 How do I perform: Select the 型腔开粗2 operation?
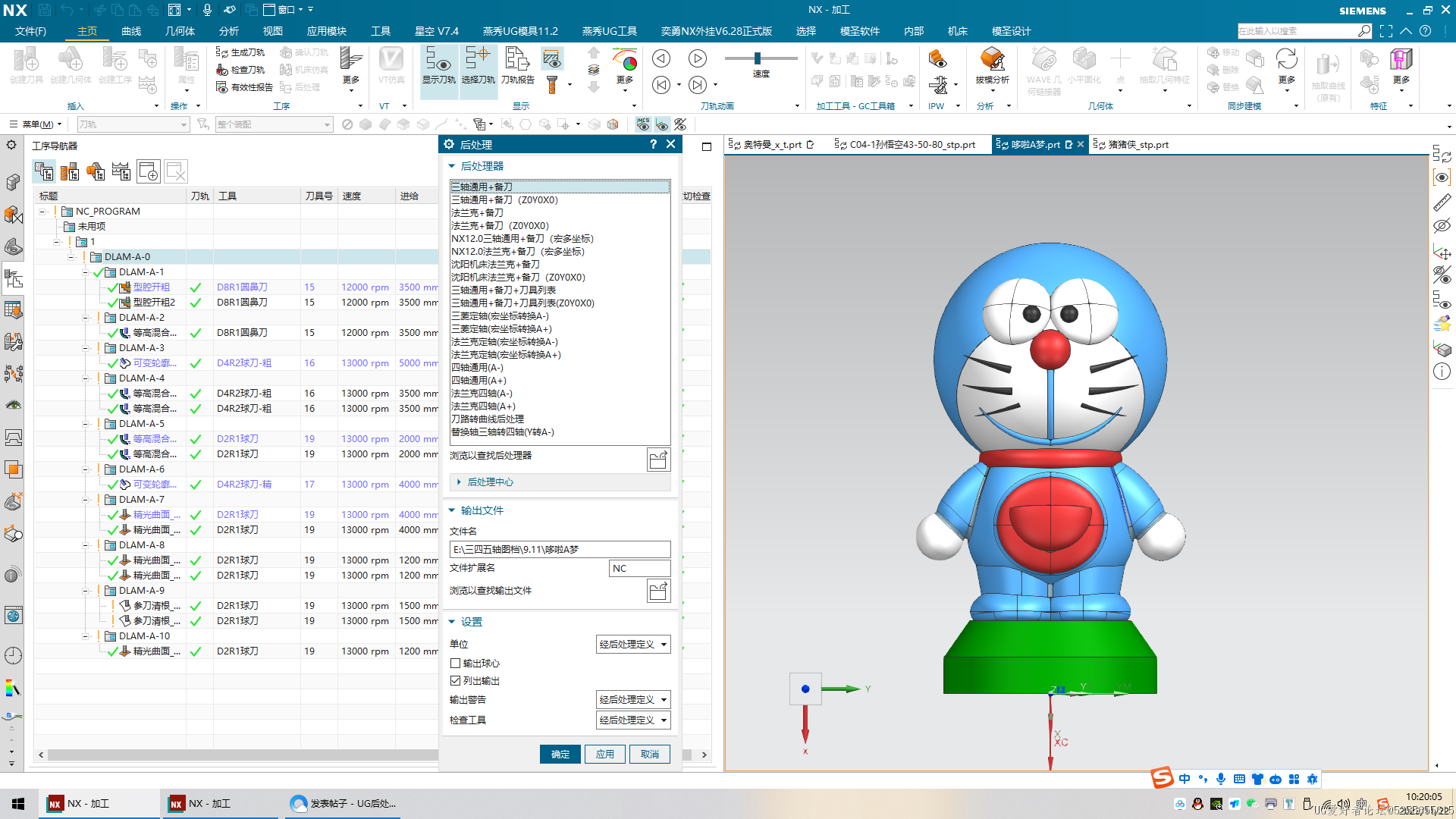click(x=154, y=303)
